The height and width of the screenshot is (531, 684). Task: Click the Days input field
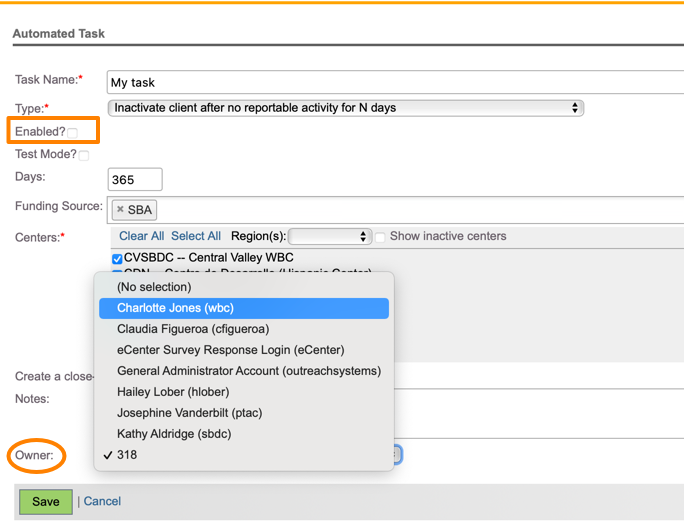coord(135,180)
